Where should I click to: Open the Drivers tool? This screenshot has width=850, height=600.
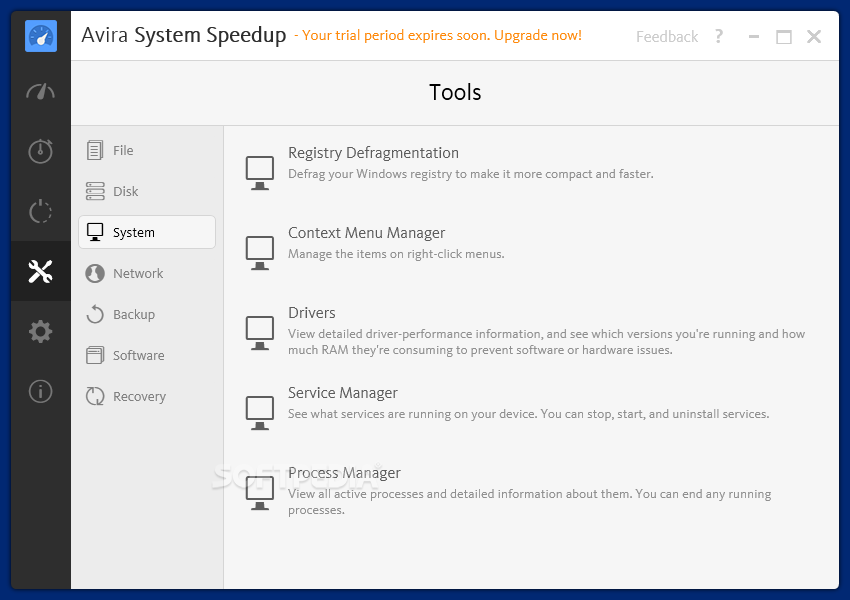(x=311, y=313)
